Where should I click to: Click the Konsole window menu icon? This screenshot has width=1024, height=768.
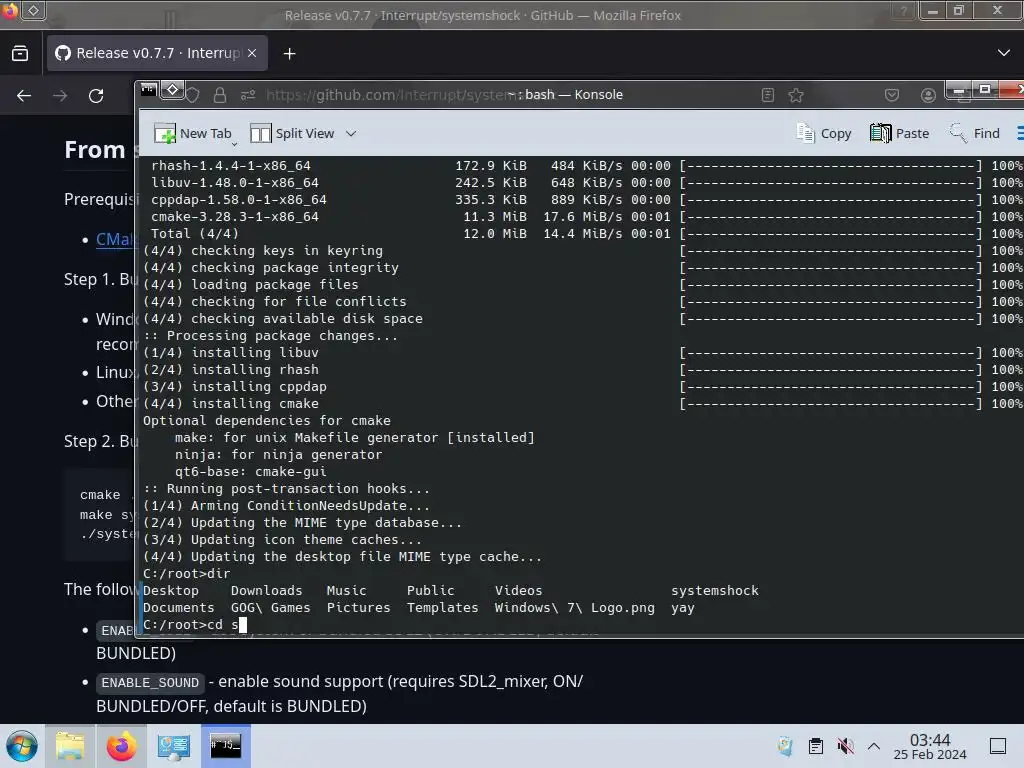pyautogui.click(x=149, y=89)
